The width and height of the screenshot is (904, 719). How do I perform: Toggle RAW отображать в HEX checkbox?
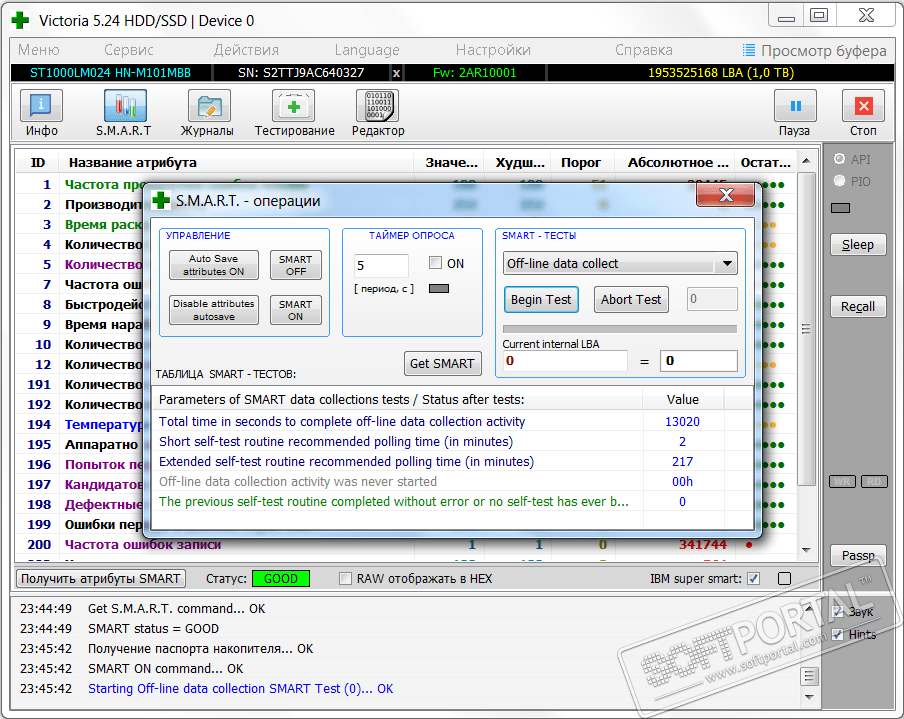click(x=345, y=578)
